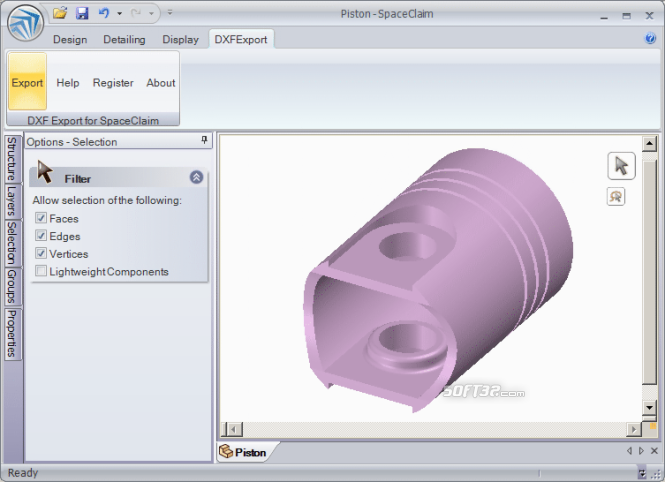Uncheck the Faces checkbox
The height and width of the screenshot is (482, 665).
41,218
